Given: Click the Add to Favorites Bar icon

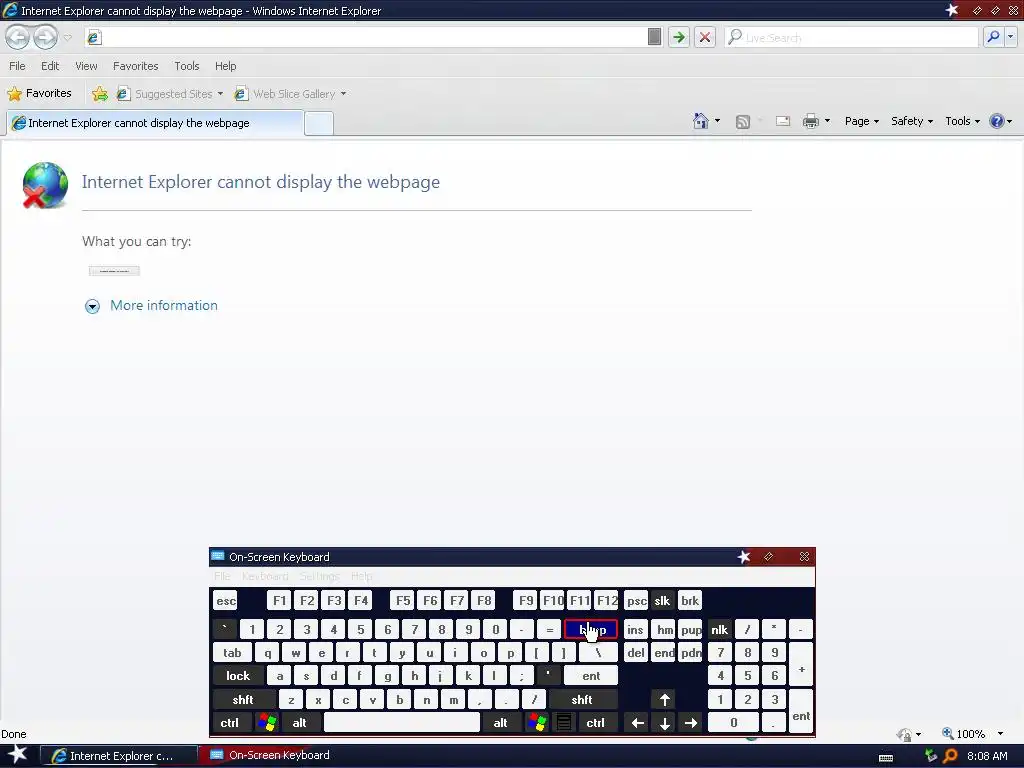Looking at the screenshot, I should click(100, 94).
